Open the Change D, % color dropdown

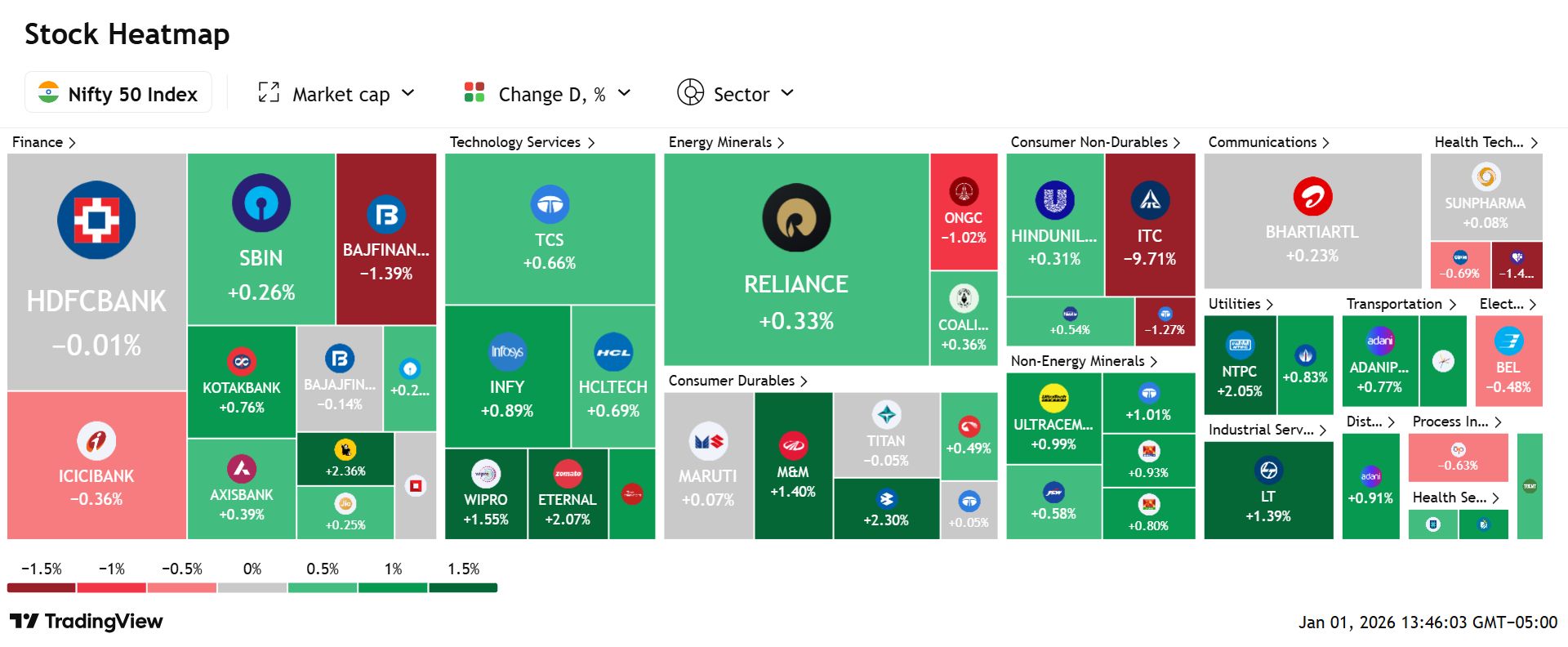[x=547, y=93]
